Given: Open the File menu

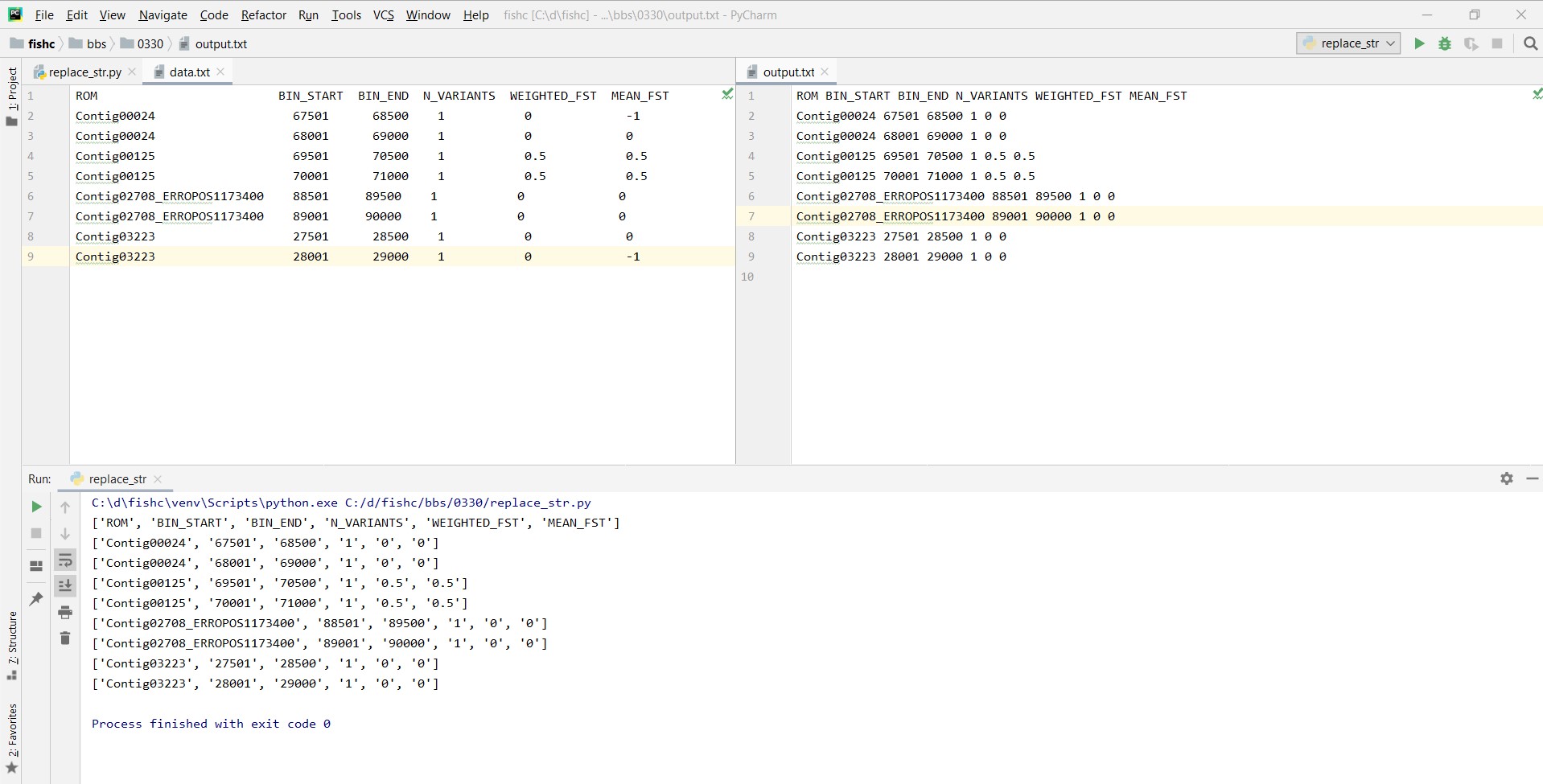Looking at the screenshot, I should tap(44, 14).
